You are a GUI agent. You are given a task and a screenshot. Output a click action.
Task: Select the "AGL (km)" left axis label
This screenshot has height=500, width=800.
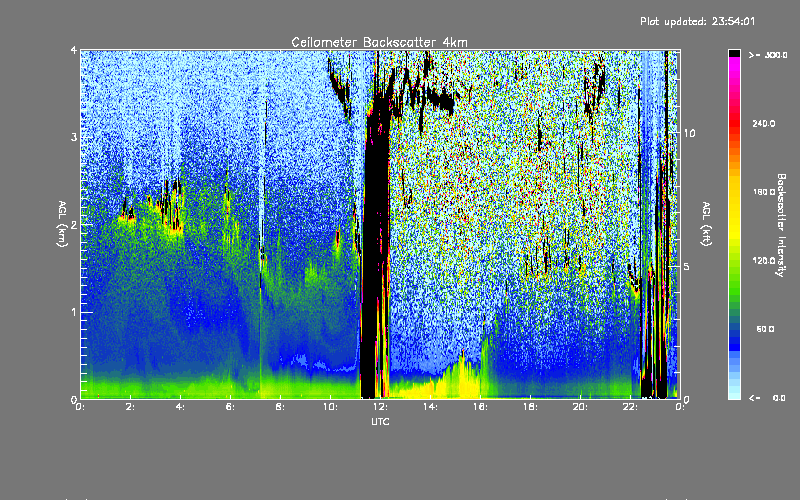coord(62,224)
